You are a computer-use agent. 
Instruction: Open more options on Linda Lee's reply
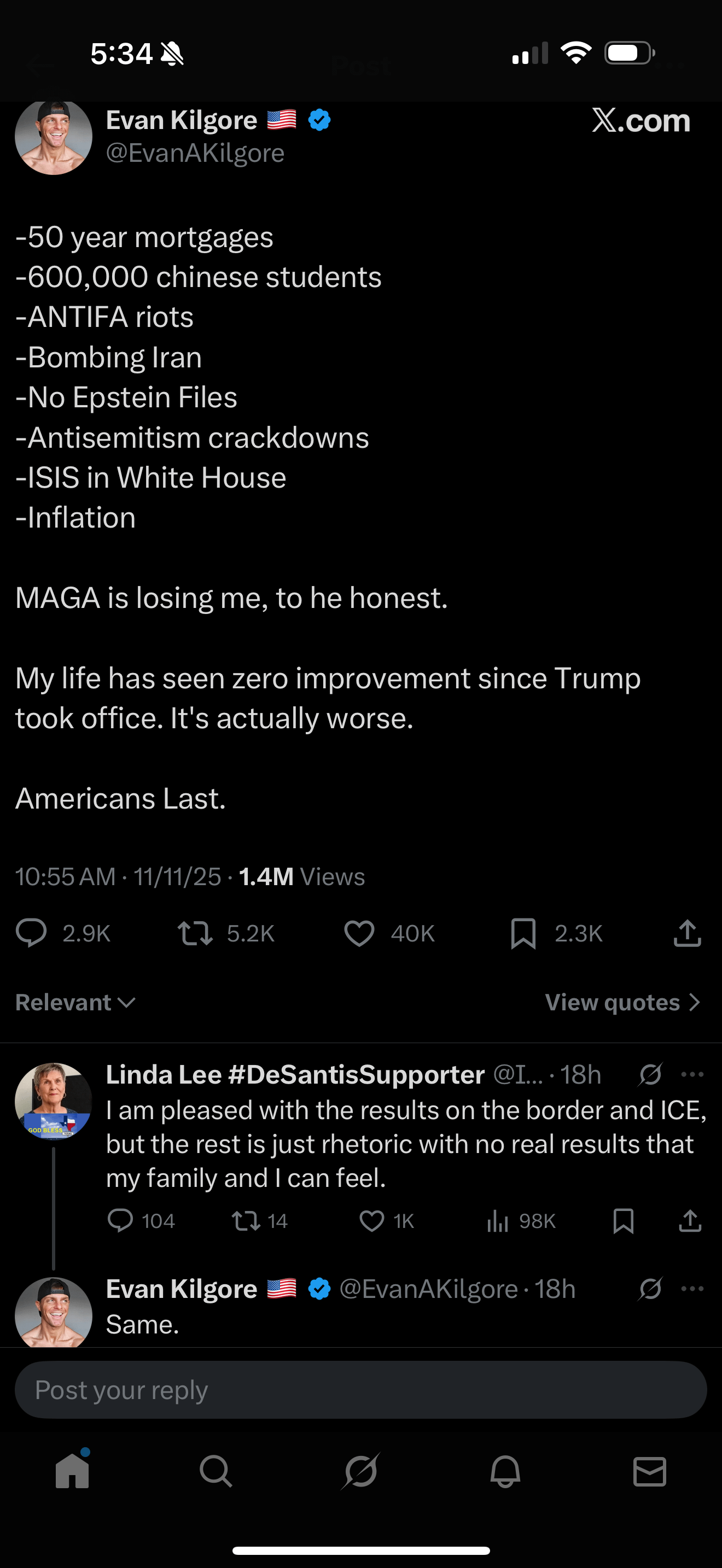[692, 1074]
